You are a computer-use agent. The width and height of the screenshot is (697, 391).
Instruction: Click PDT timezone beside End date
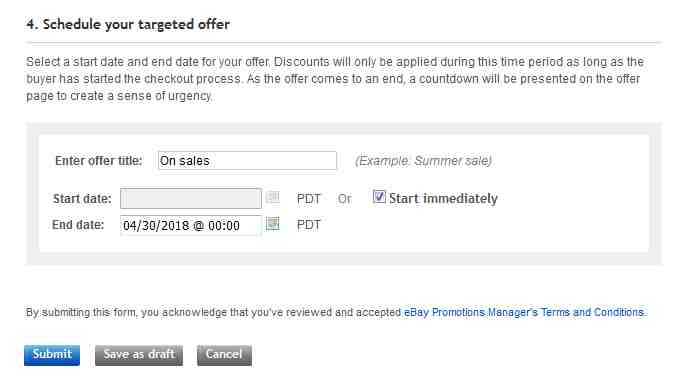click(308, 225)
